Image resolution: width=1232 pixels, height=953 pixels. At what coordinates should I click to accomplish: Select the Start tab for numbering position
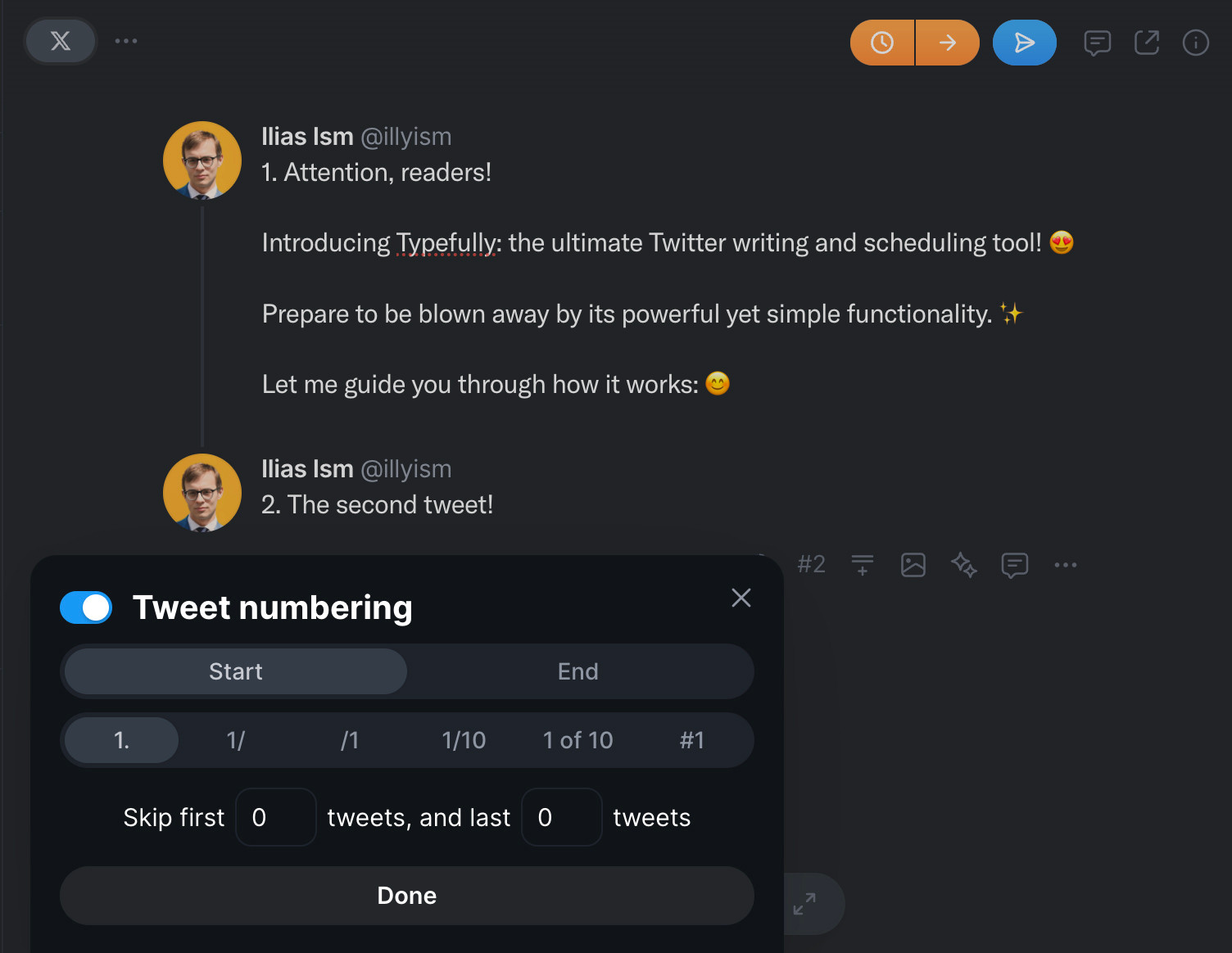pos(235,671)
